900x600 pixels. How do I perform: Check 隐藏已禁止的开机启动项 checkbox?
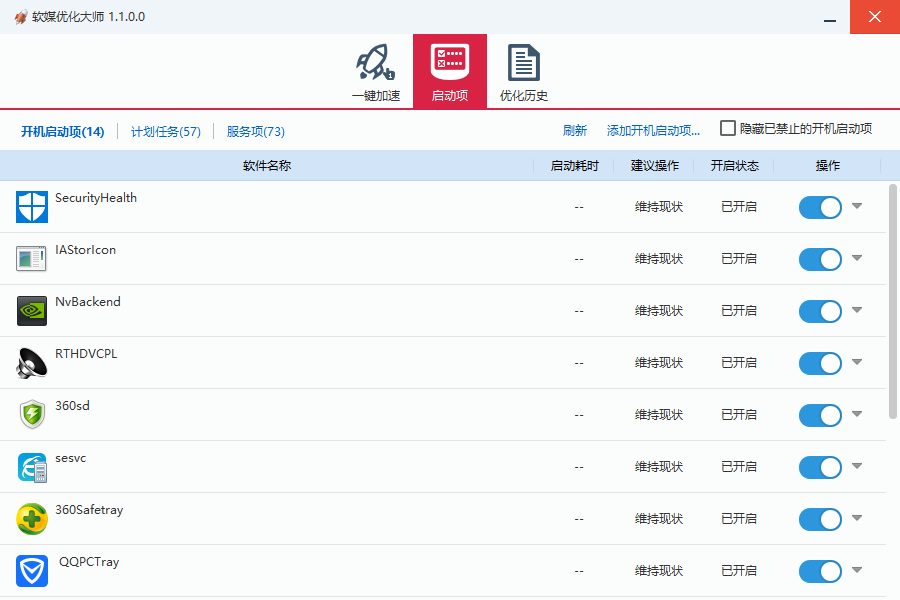[728, 129]
